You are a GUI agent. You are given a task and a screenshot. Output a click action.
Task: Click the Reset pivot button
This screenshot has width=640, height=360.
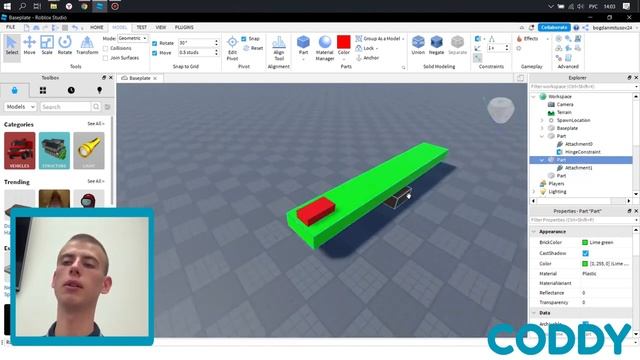253,48
